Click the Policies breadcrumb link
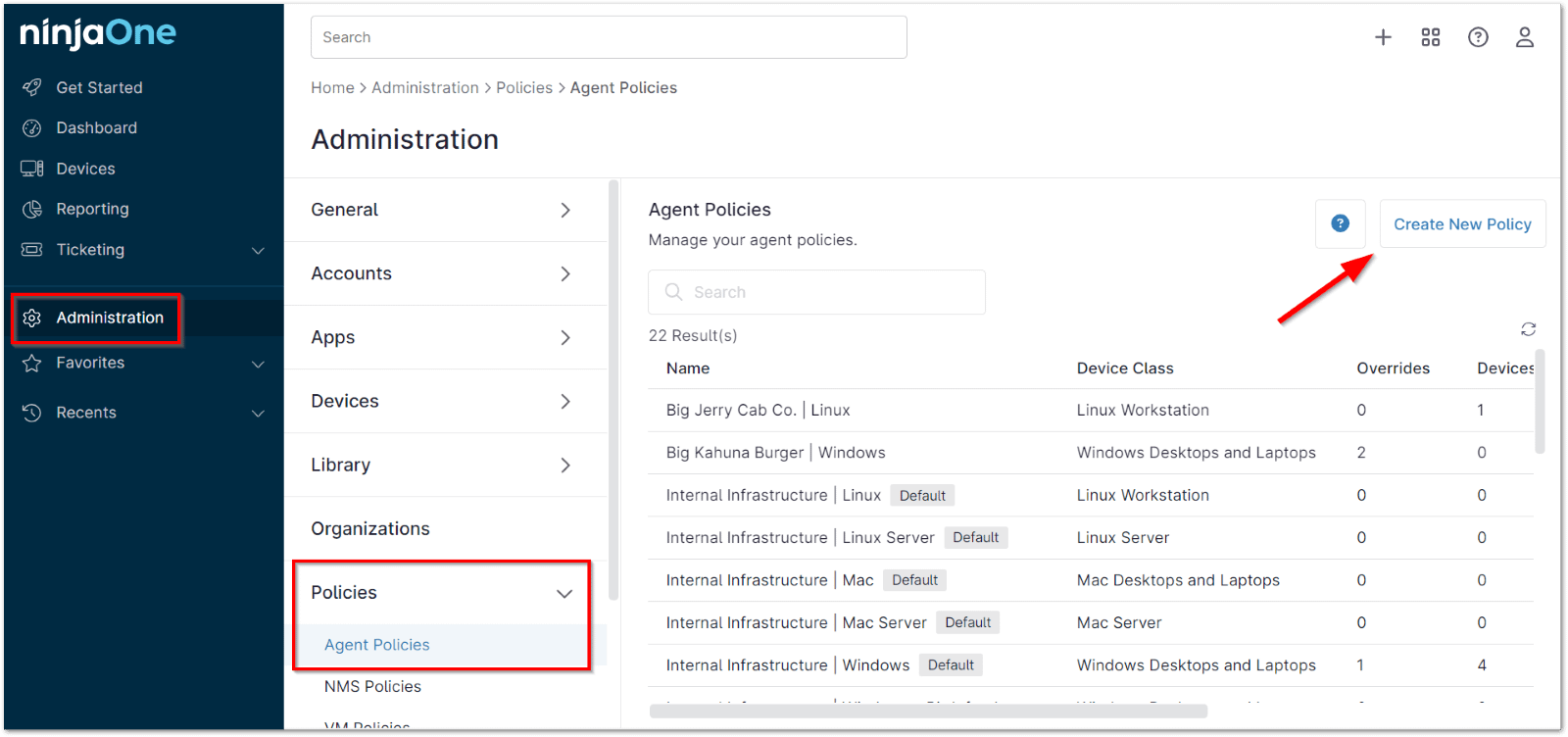Screen dimensions: 1568x737 pos(524,88)
